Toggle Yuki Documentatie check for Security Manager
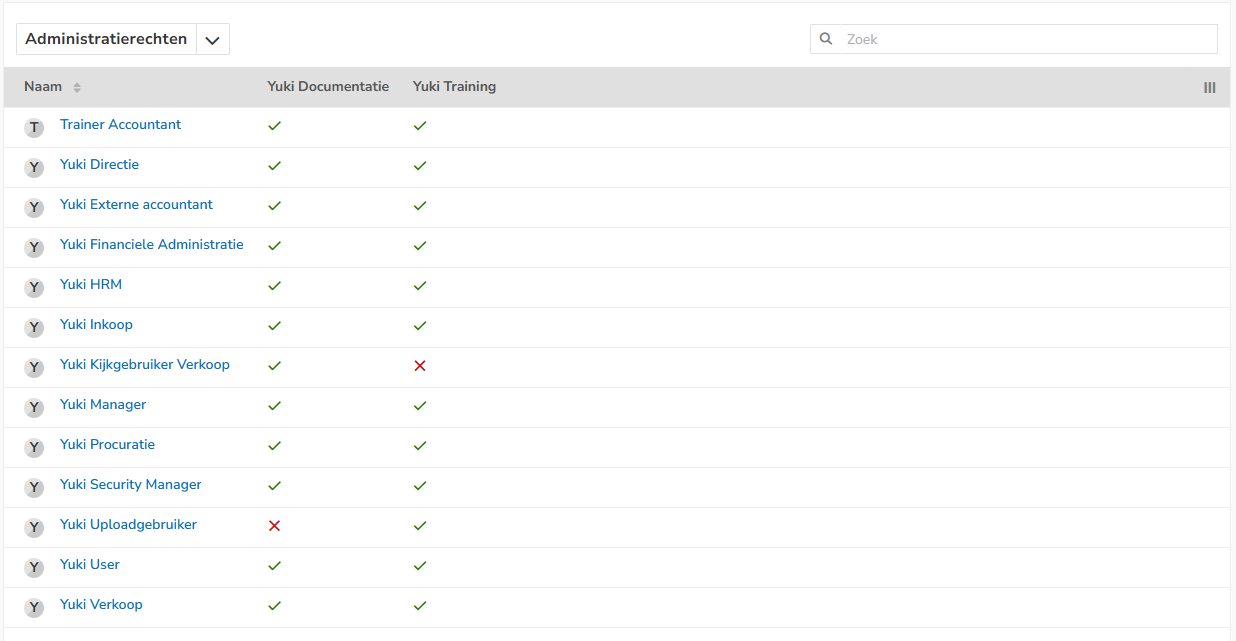Viewport: 1236px width, 641px height. tap(274, 486)
